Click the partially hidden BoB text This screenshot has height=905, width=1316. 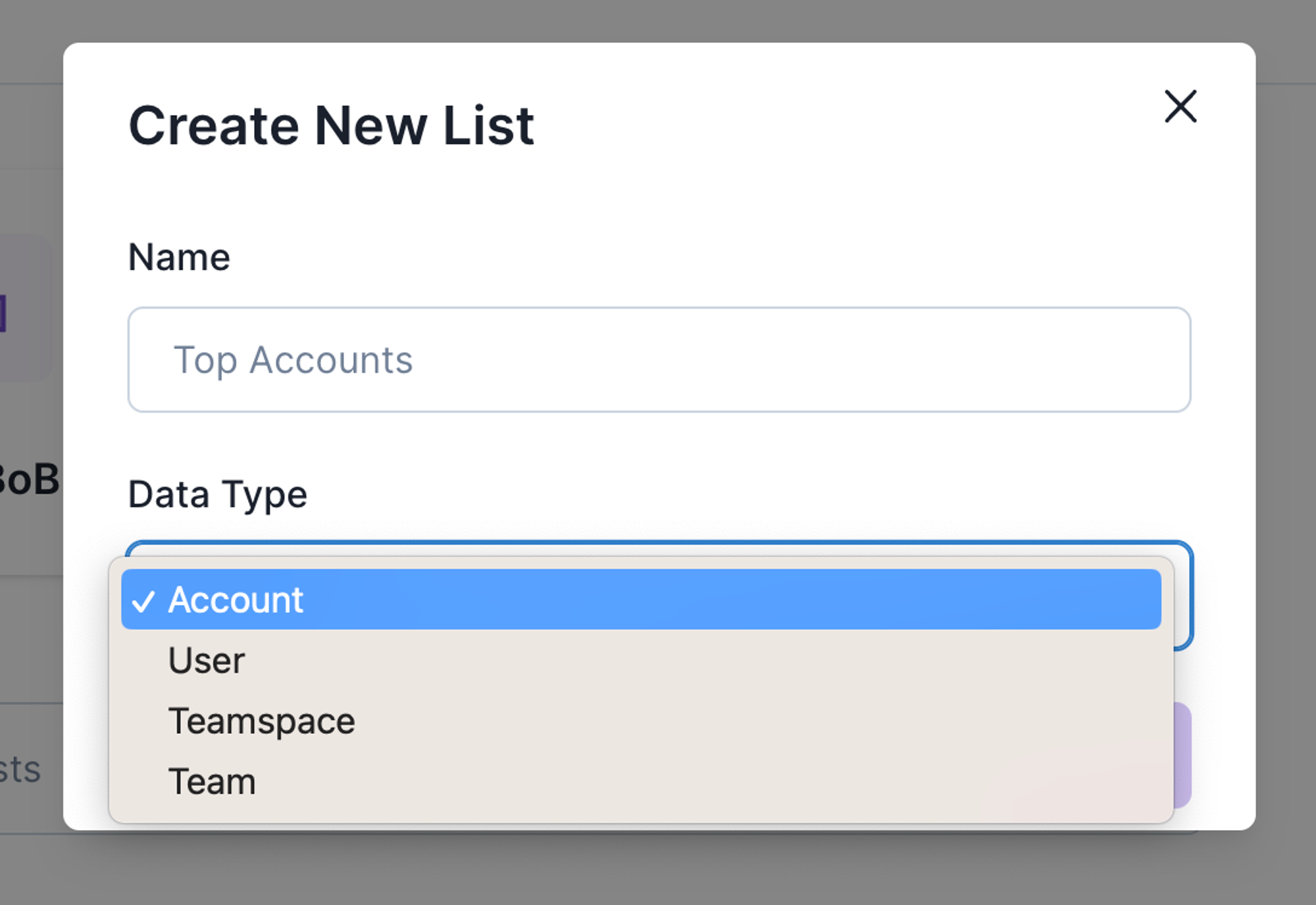(29, 478)
